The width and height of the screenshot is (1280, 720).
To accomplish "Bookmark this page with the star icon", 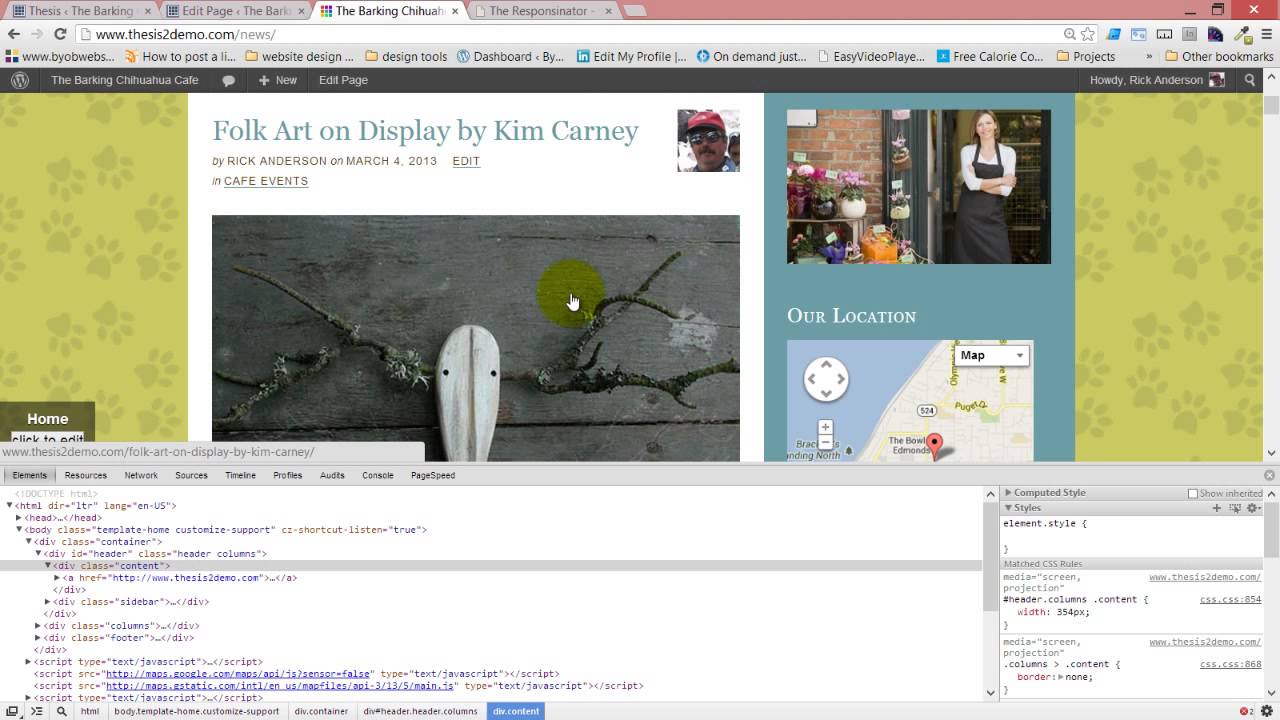I will click(1088, 34).
